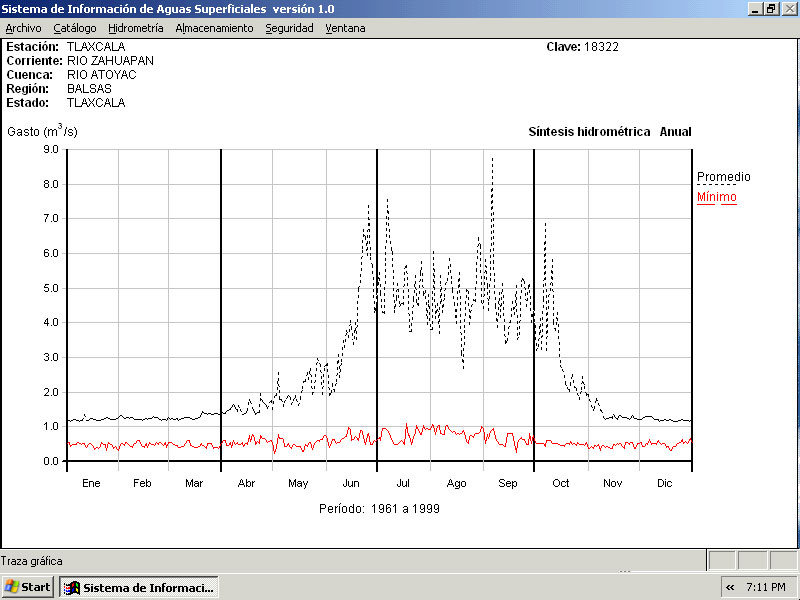Expand the Hidrometría menu
This screenshot has width=800, height=600.
(x=135, y=28)
